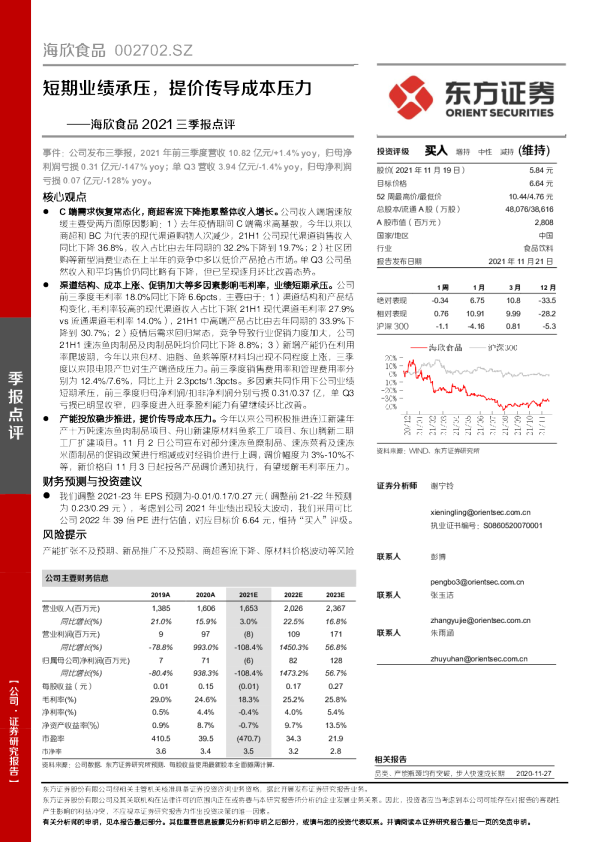Select the industry value 食品饮料

[539, 248]
